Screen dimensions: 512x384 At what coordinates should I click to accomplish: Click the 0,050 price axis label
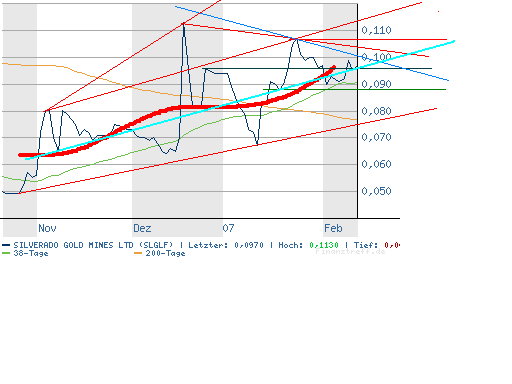click(376, 191)
